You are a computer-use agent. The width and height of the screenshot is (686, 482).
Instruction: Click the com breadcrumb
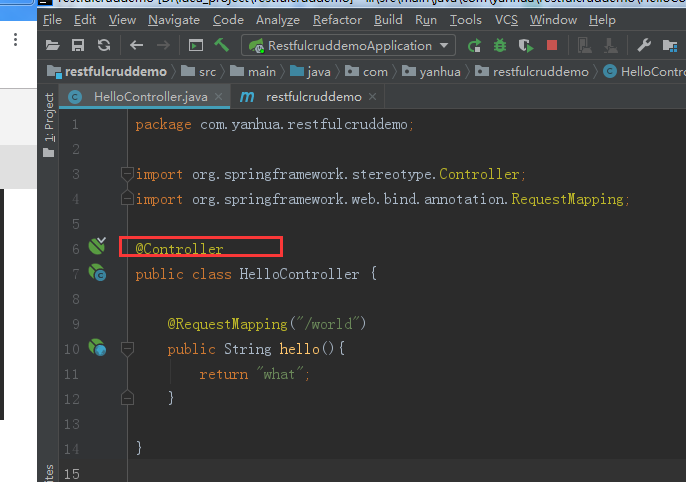click(x=366, y=72)
